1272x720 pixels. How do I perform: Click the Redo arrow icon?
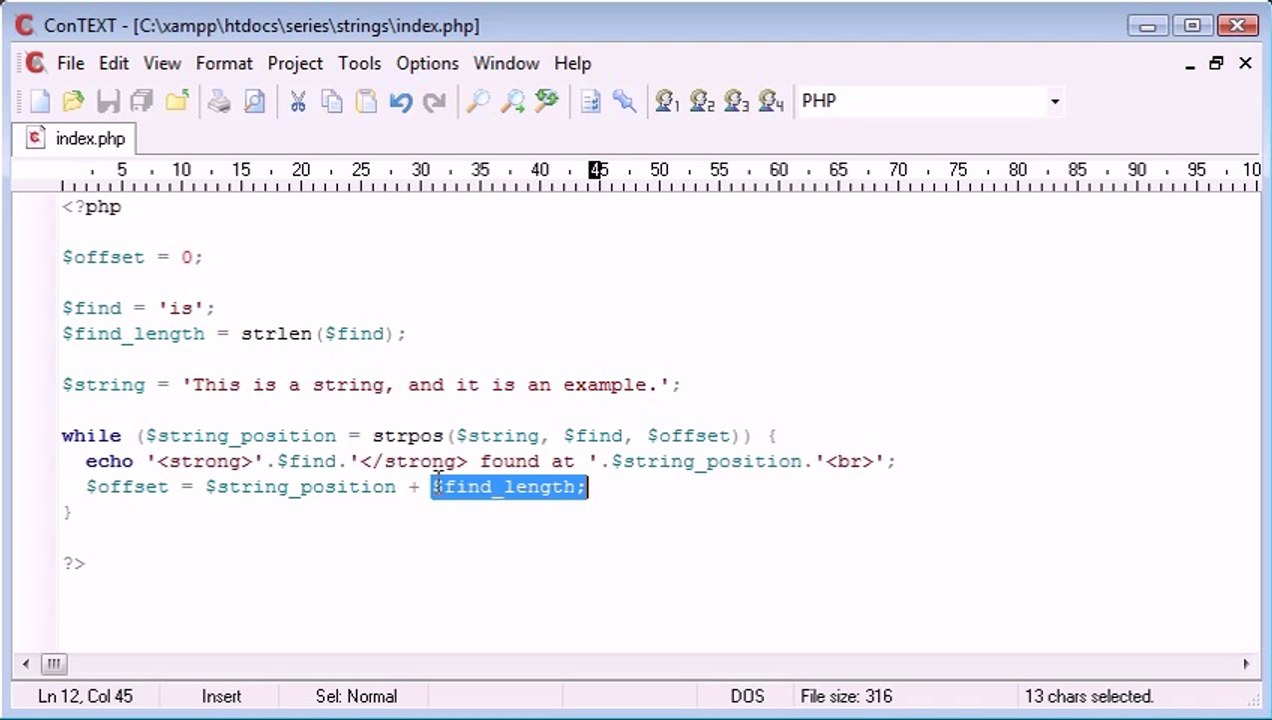434,101
